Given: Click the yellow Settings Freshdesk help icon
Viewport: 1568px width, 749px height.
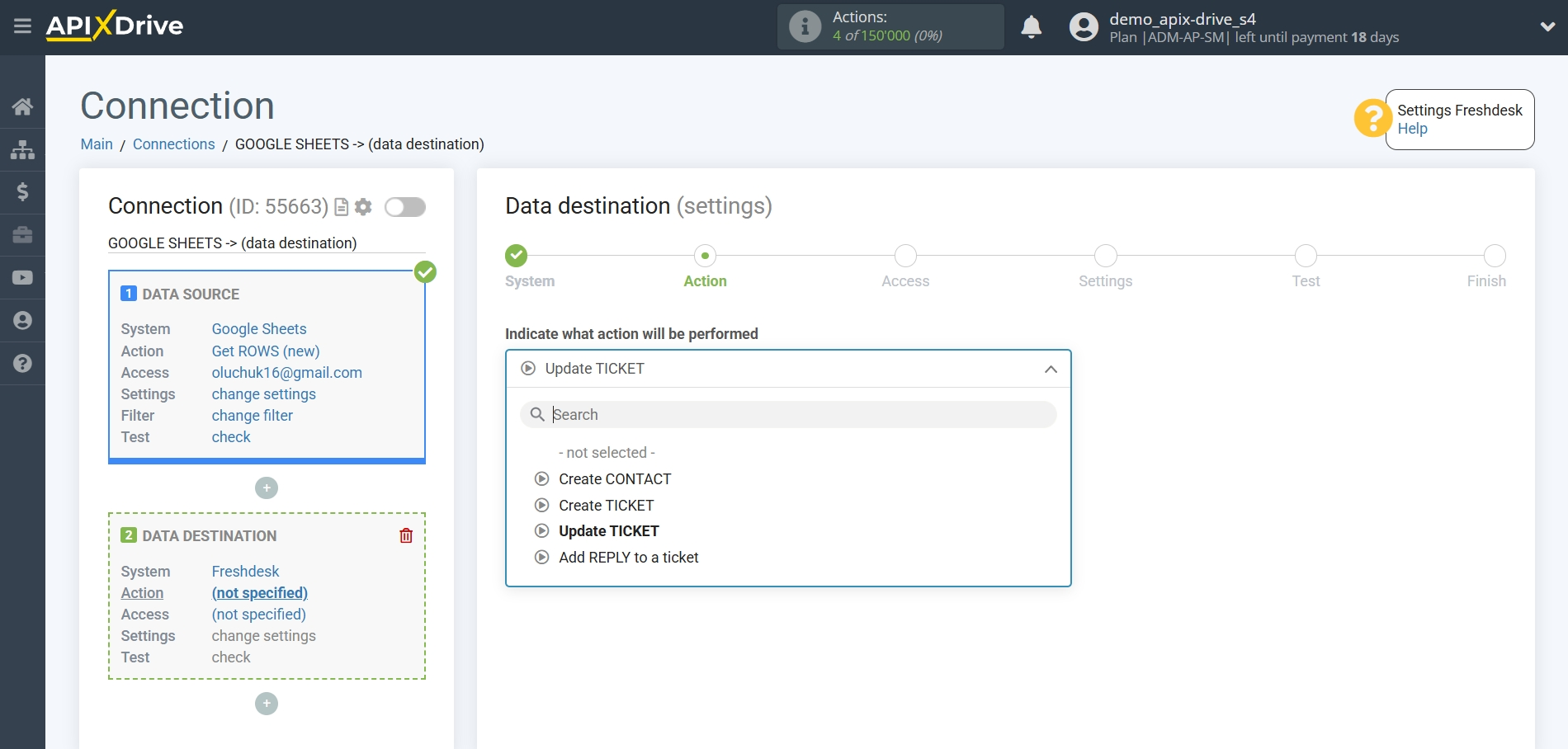Looking at the screenshot, I should pyautogui.click(x=1373, y=119).
